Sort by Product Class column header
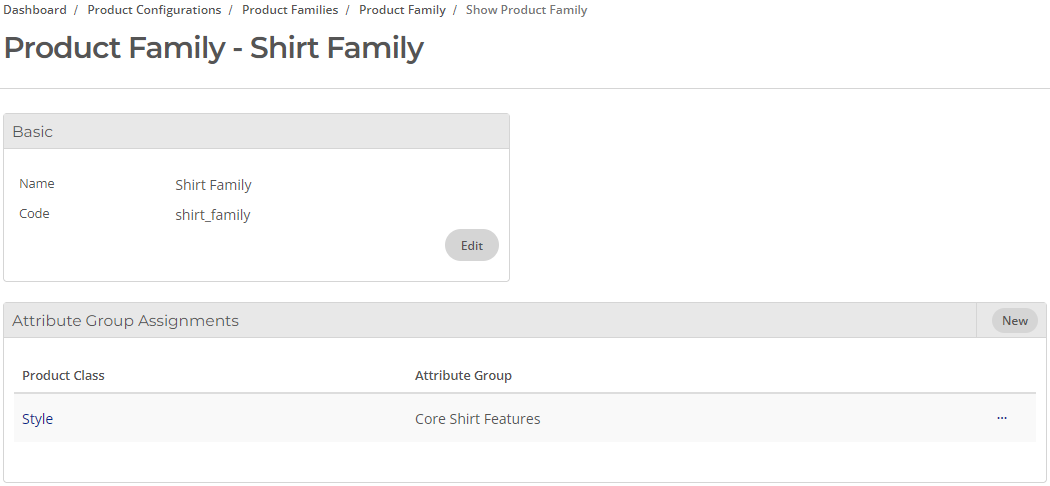Viewport: 1050px width, 486px height. click(x=63, y=376)
